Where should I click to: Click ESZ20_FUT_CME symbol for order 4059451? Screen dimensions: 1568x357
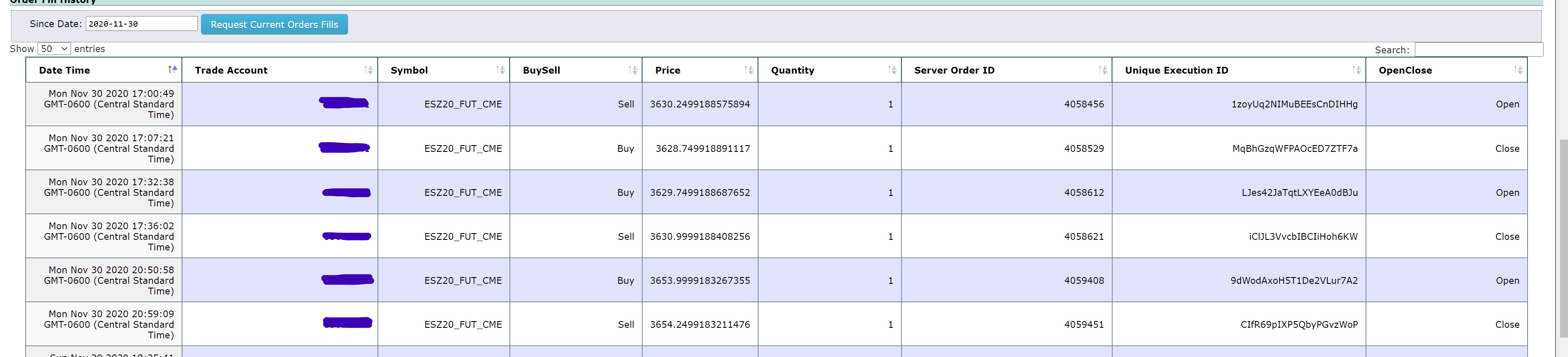(x=463, y=325)
